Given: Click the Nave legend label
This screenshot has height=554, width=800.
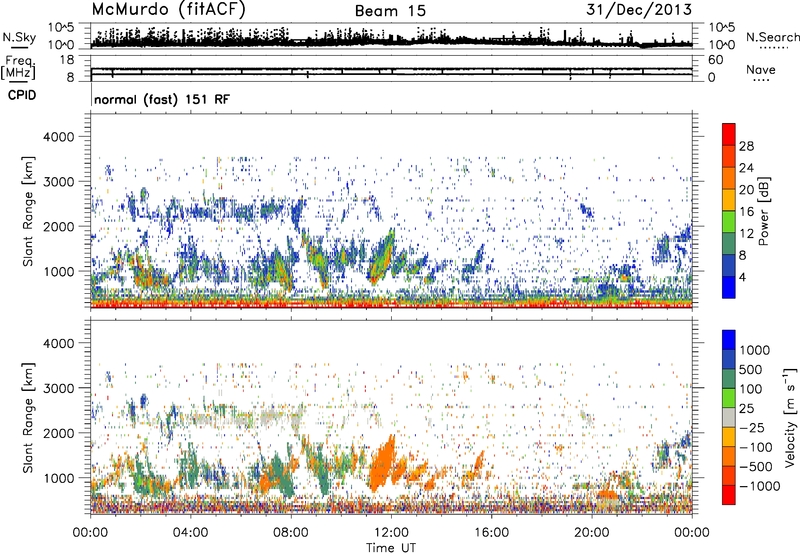Looking at the screenshot, I should (760, 69).
